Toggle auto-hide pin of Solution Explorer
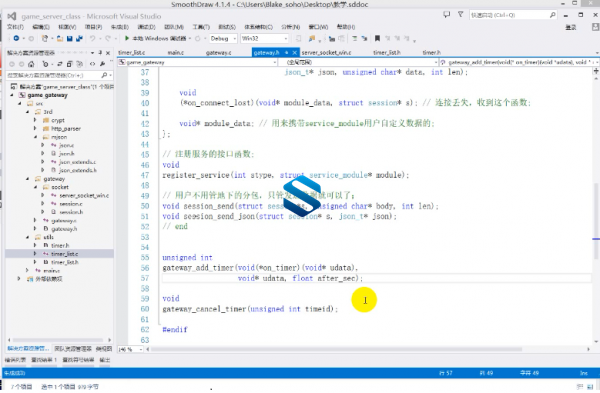The height and width of the screenshot is (393, 600). [x=100, y=53]
